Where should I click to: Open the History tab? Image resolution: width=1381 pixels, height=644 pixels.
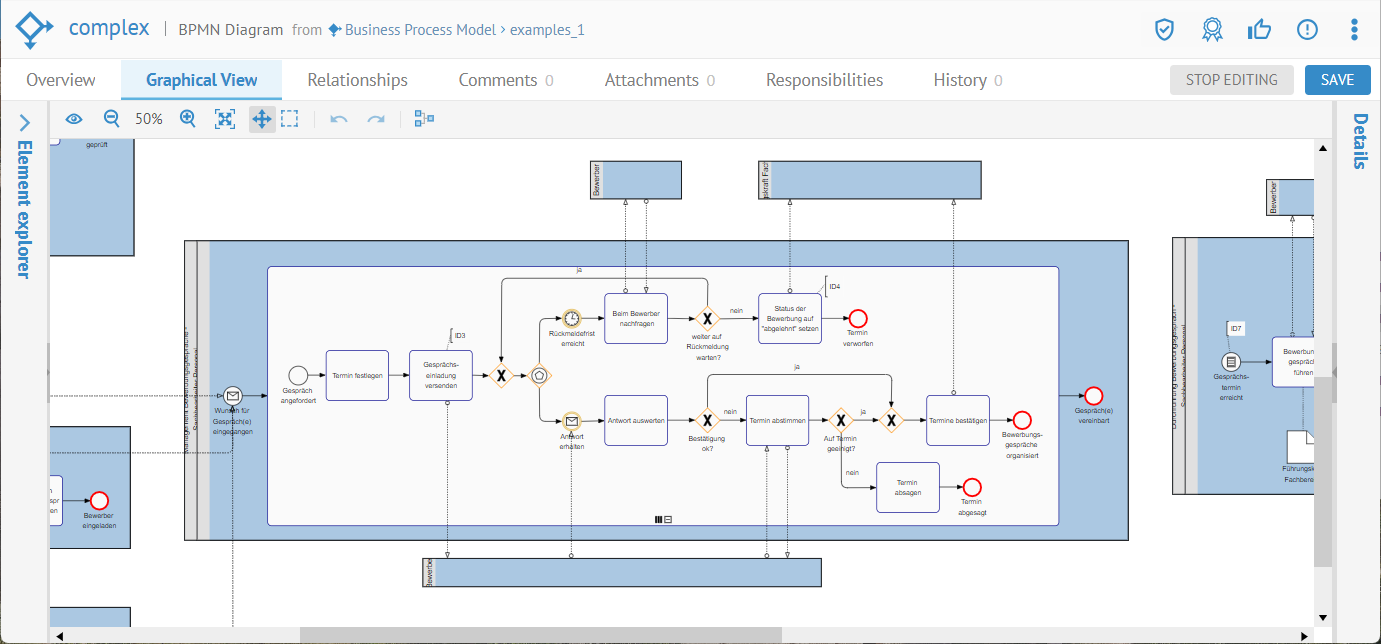tap(959, 80)
